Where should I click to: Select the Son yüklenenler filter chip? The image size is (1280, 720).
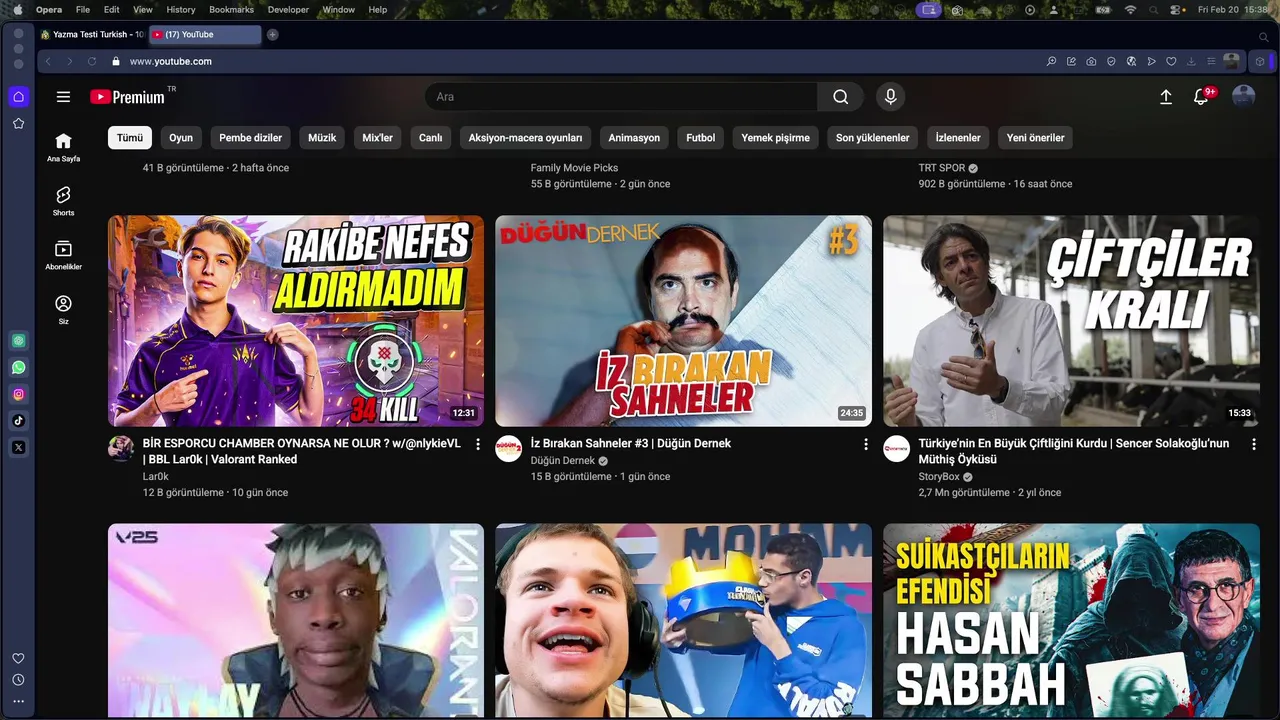coord(873,138)
